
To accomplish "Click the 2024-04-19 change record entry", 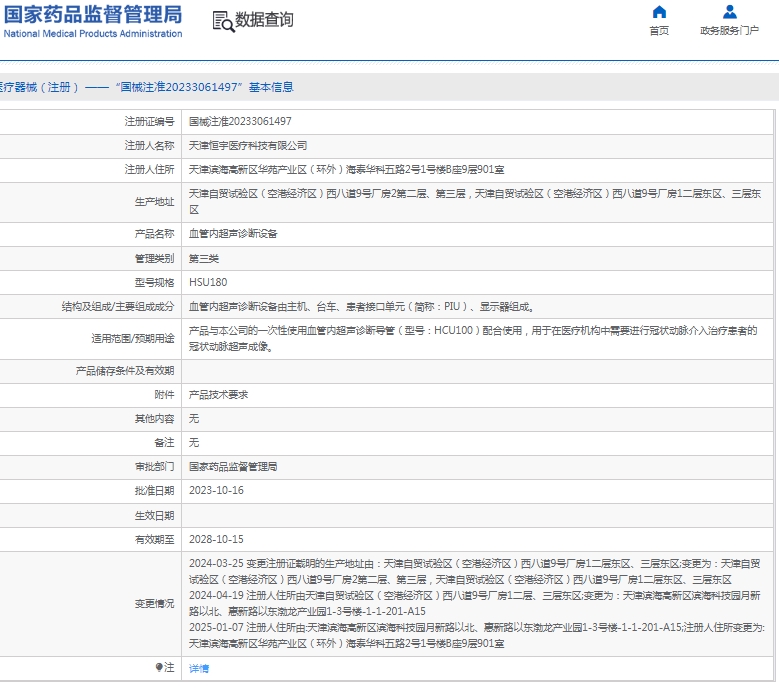I will [x=474, y=604].
